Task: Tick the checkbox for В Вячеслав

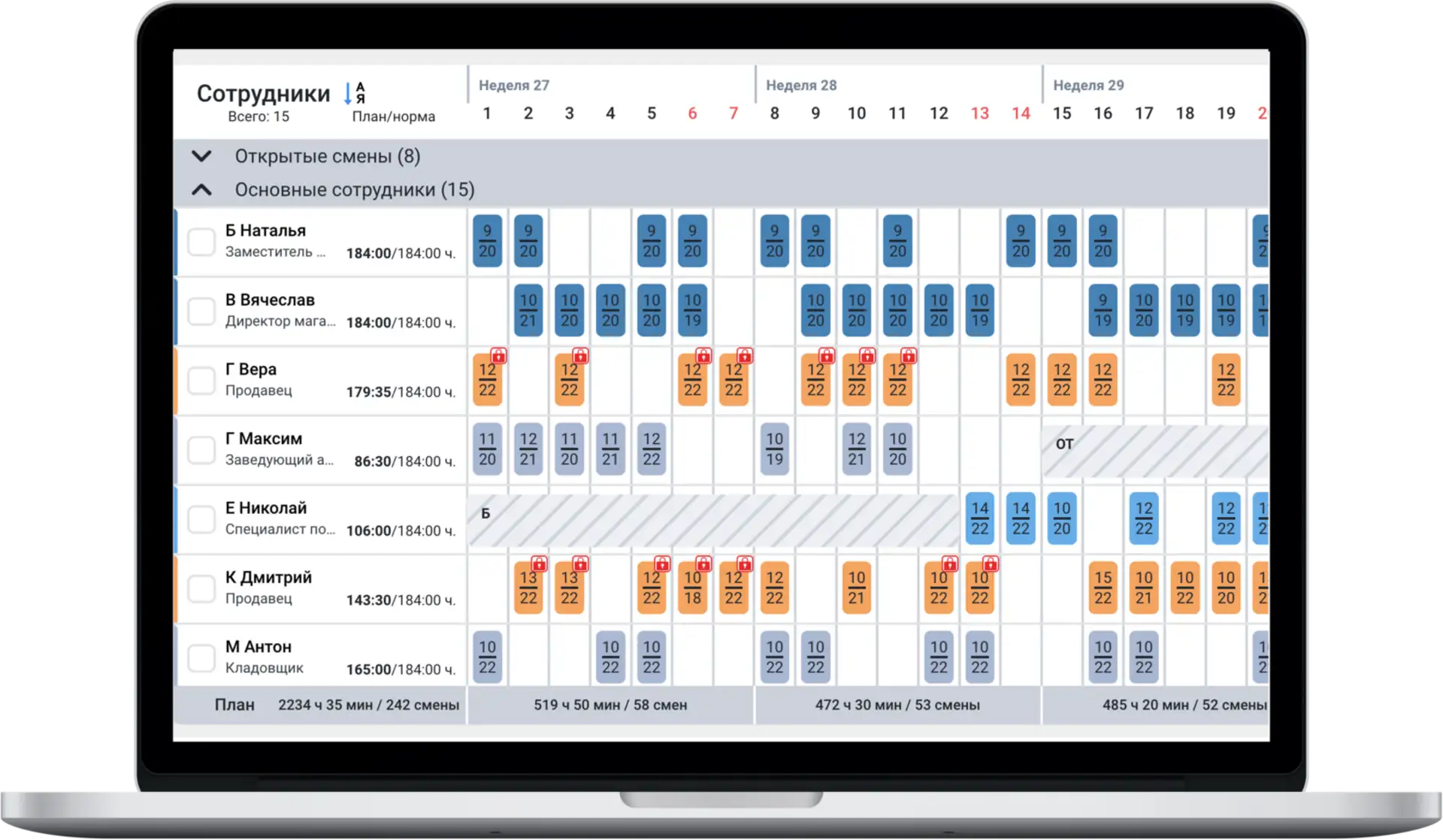Action: (201, 311)
